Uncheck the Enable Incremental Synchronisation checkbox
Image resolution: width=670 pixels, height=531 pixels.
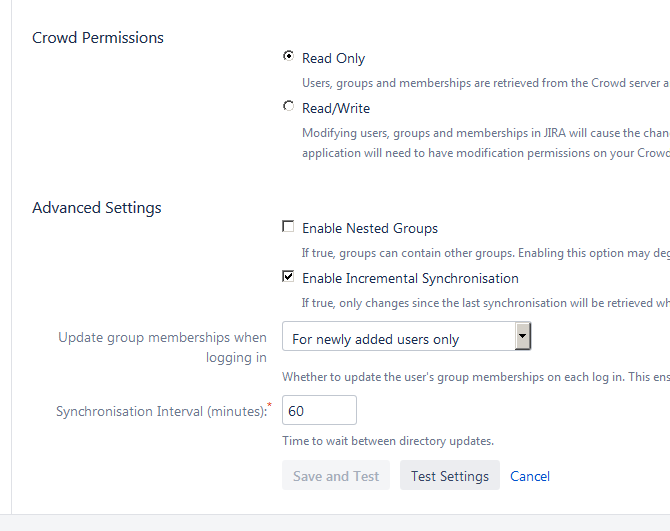[x=289, y=277]
